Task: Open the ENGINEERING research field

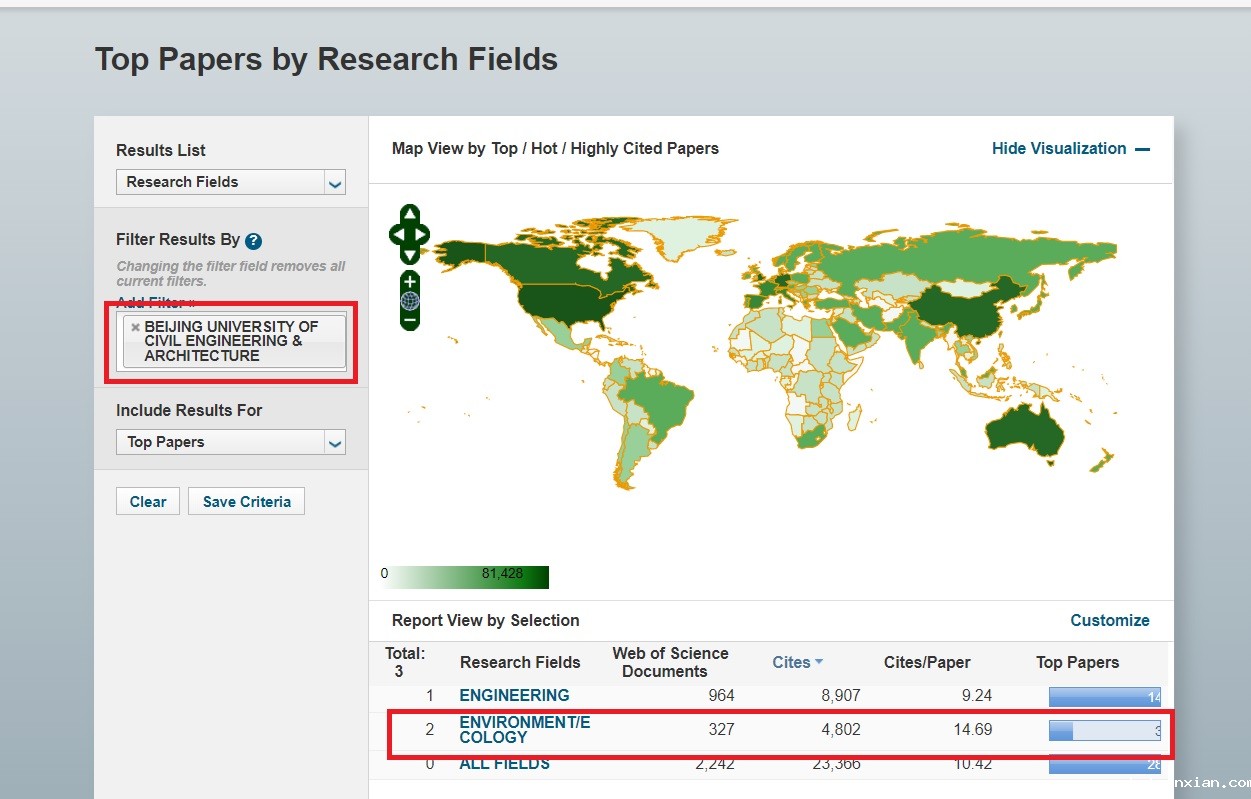Action: (x=514, y=695)
